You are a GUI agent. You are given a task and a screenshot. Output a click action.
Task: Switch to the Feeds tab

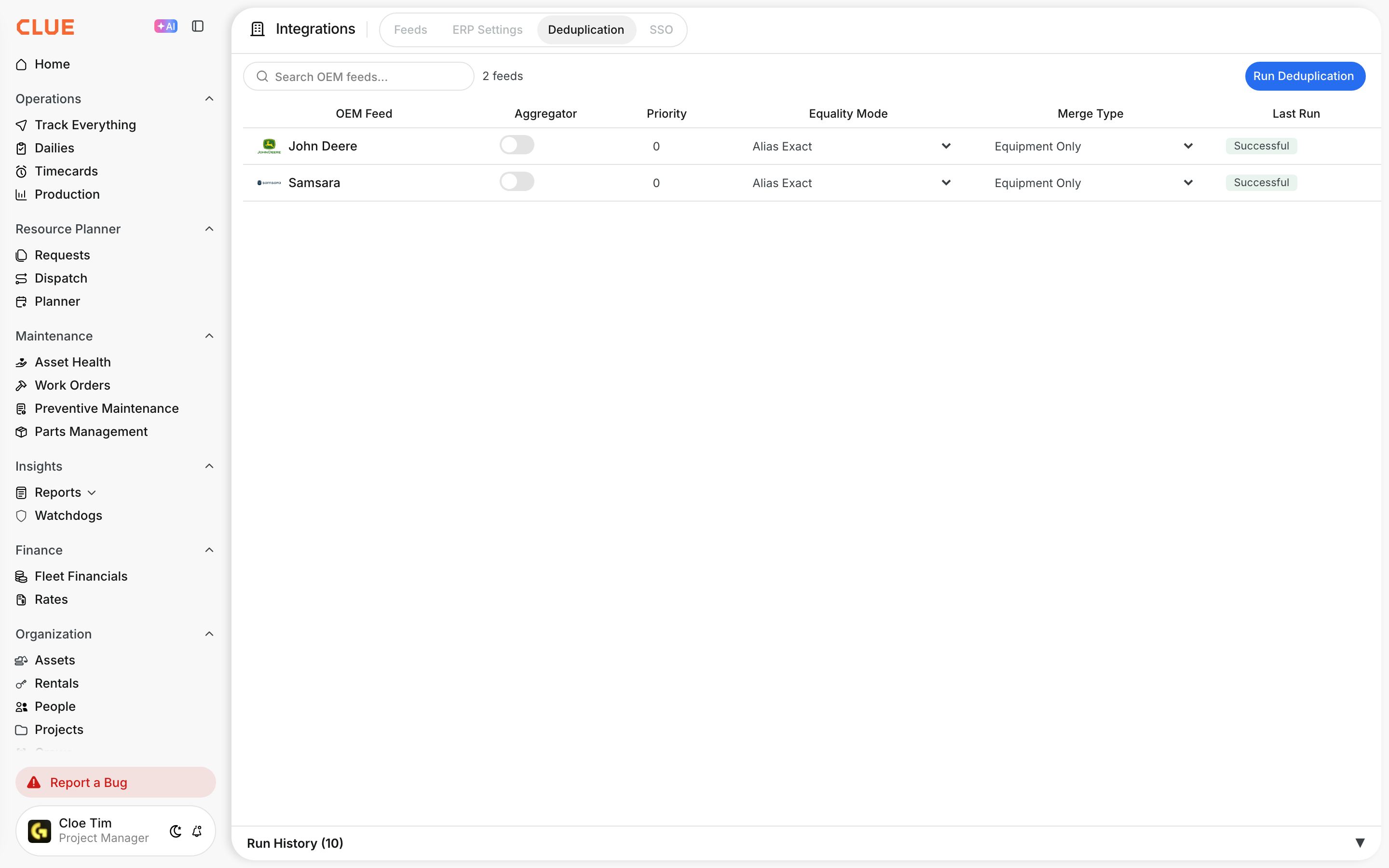click(410, 30)
